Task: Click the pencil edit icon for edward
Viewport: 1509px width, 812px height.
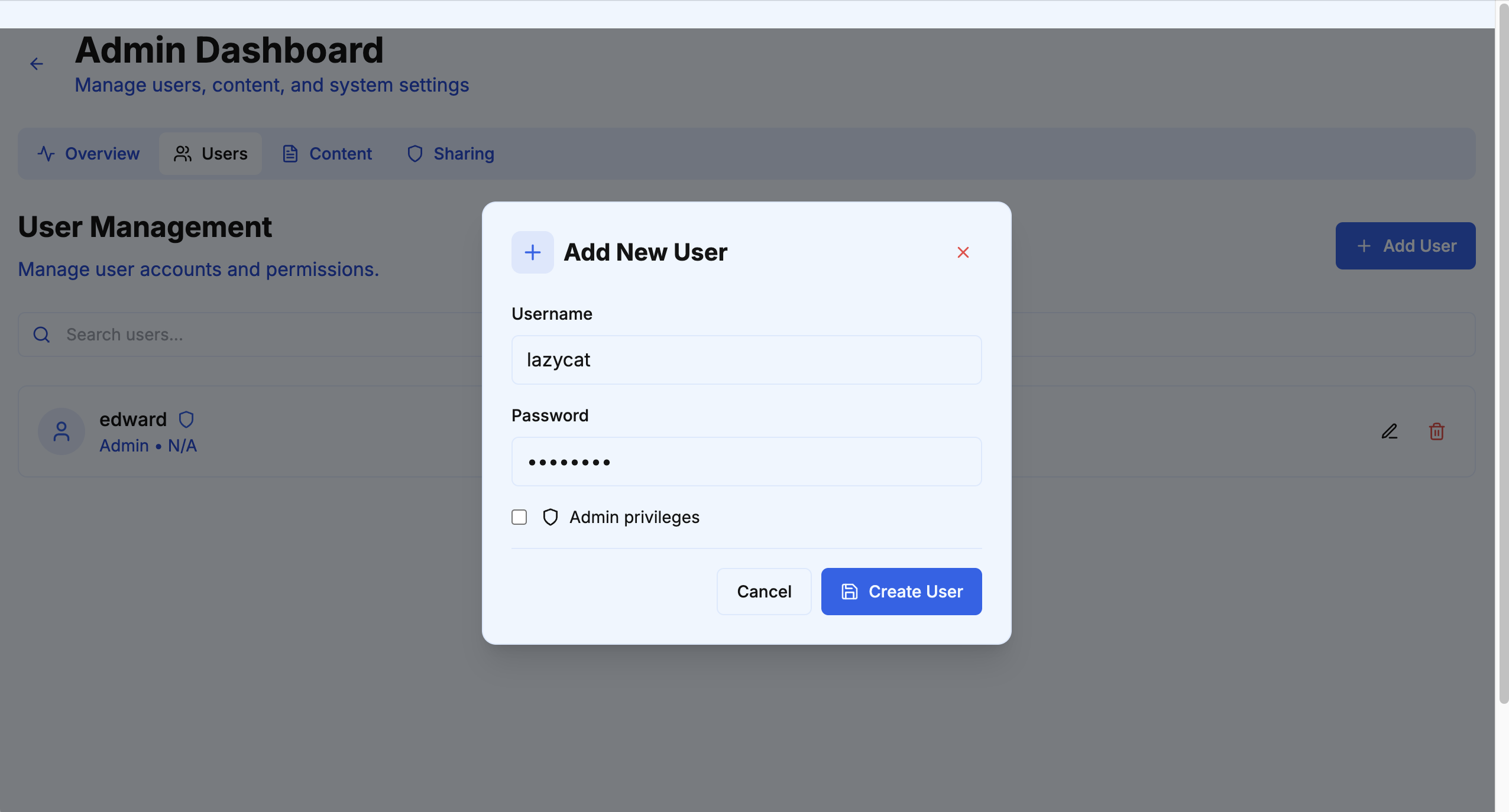Action: tap(1390, 431)
